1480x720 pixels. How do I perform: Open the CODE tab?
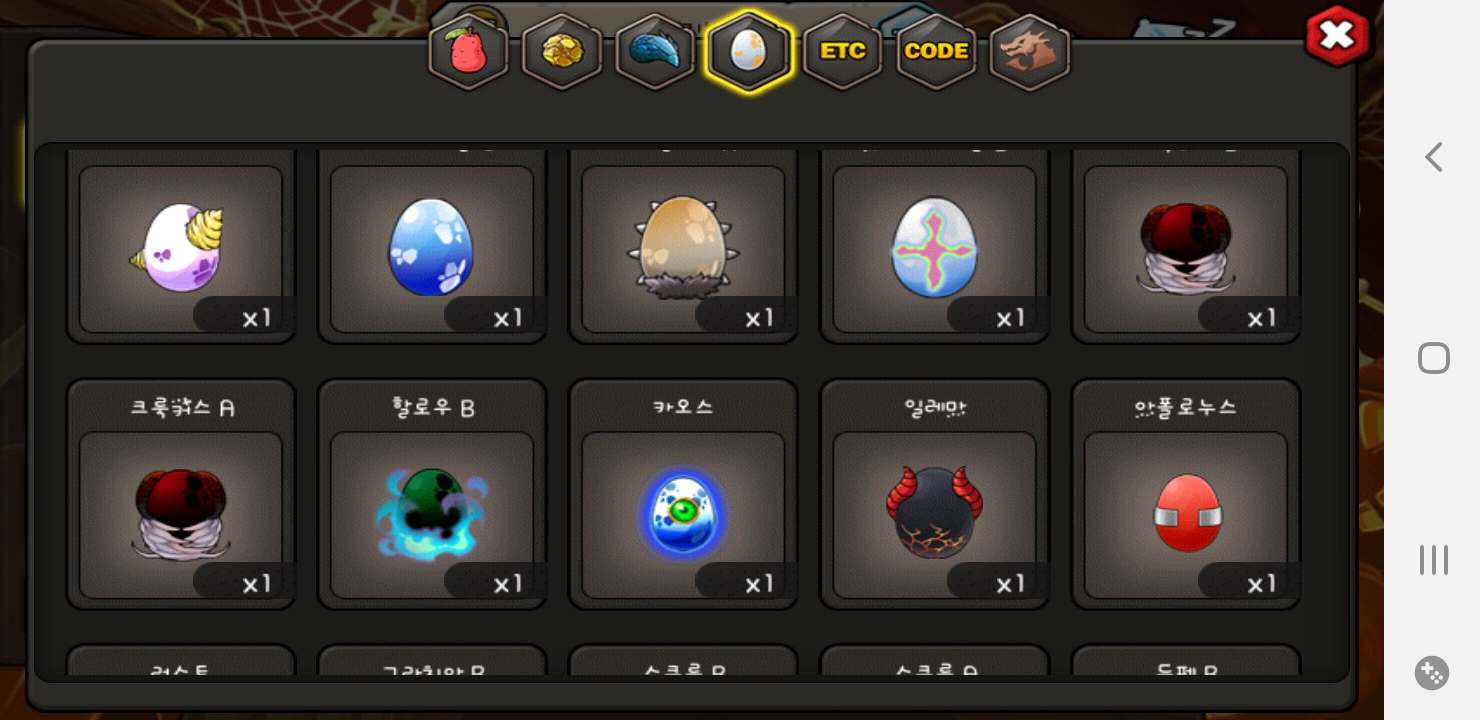(x=936, y=51)
